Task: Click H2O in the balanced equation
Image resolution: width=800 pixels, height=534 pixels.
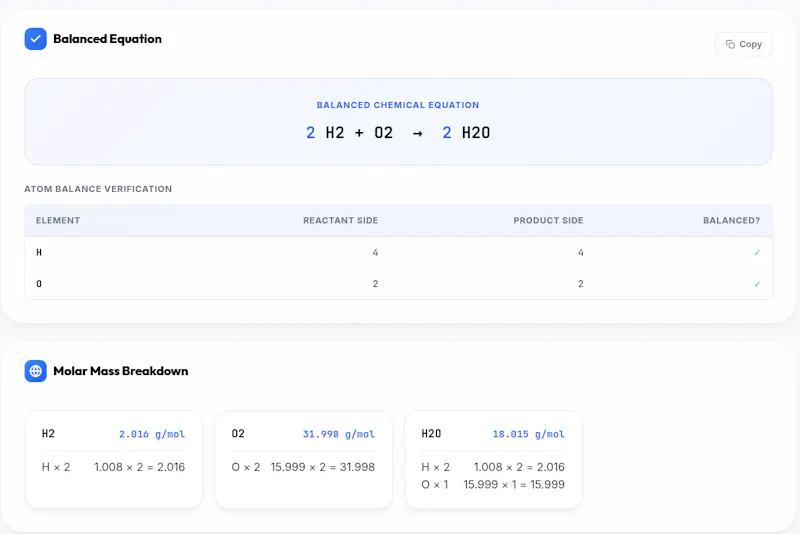Action: pyautogui.click(x=476, y=133)
